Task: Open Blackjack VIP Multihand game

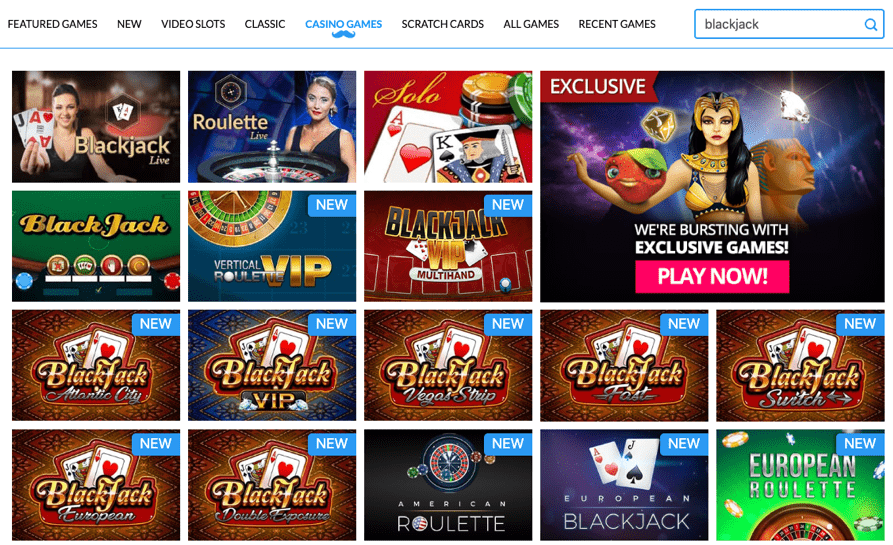Action: pyautogui.click(x=448, y=246)
